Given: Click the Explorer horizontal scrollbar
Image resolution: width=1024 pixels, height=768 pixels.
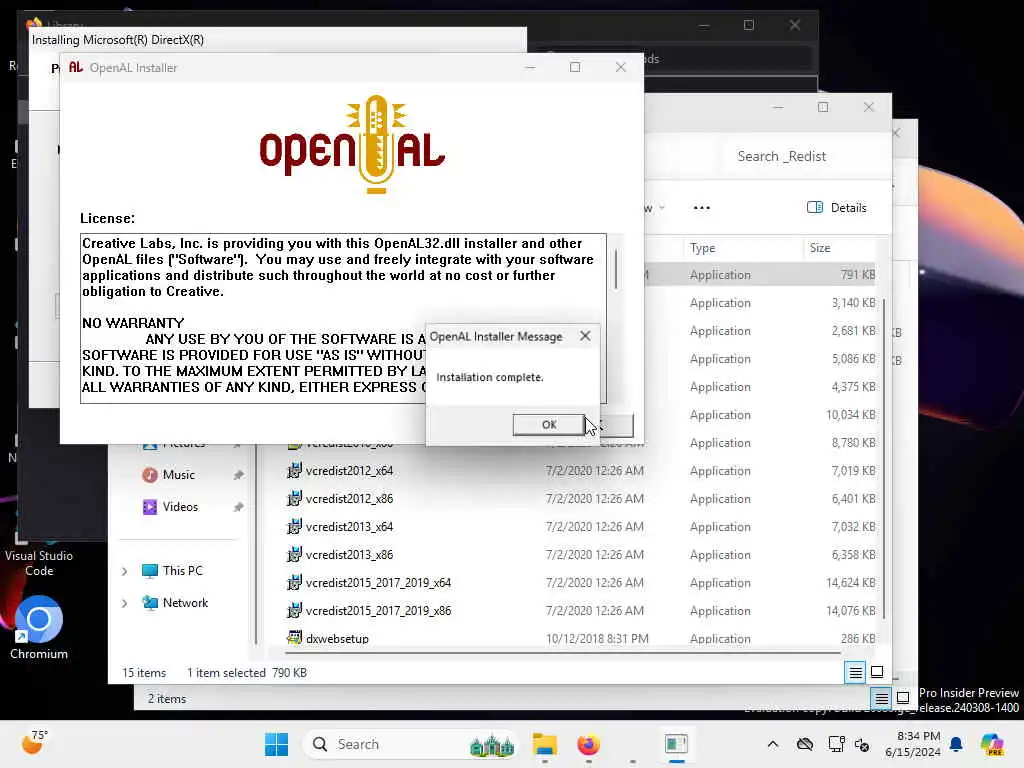Looking at the screenshot, I should coord(563,652).
